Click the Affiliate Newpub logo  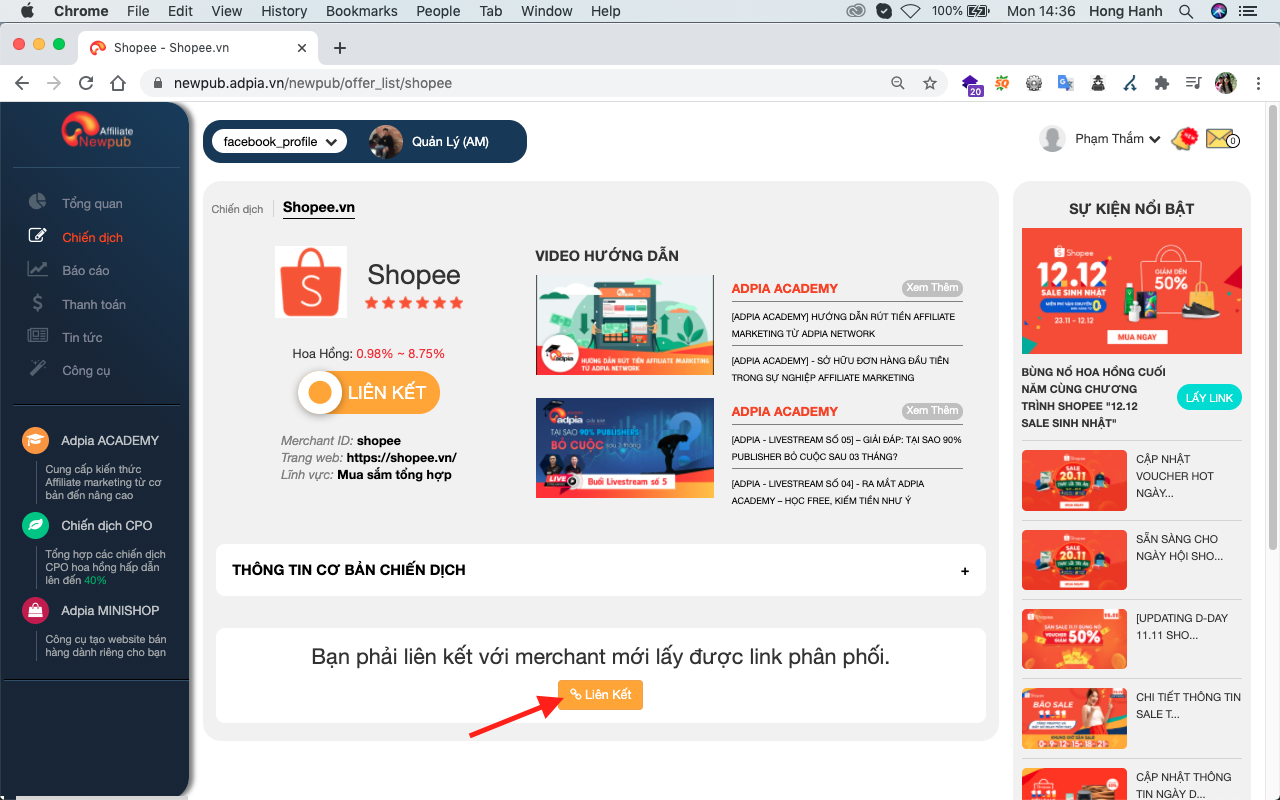coord(96,132)
